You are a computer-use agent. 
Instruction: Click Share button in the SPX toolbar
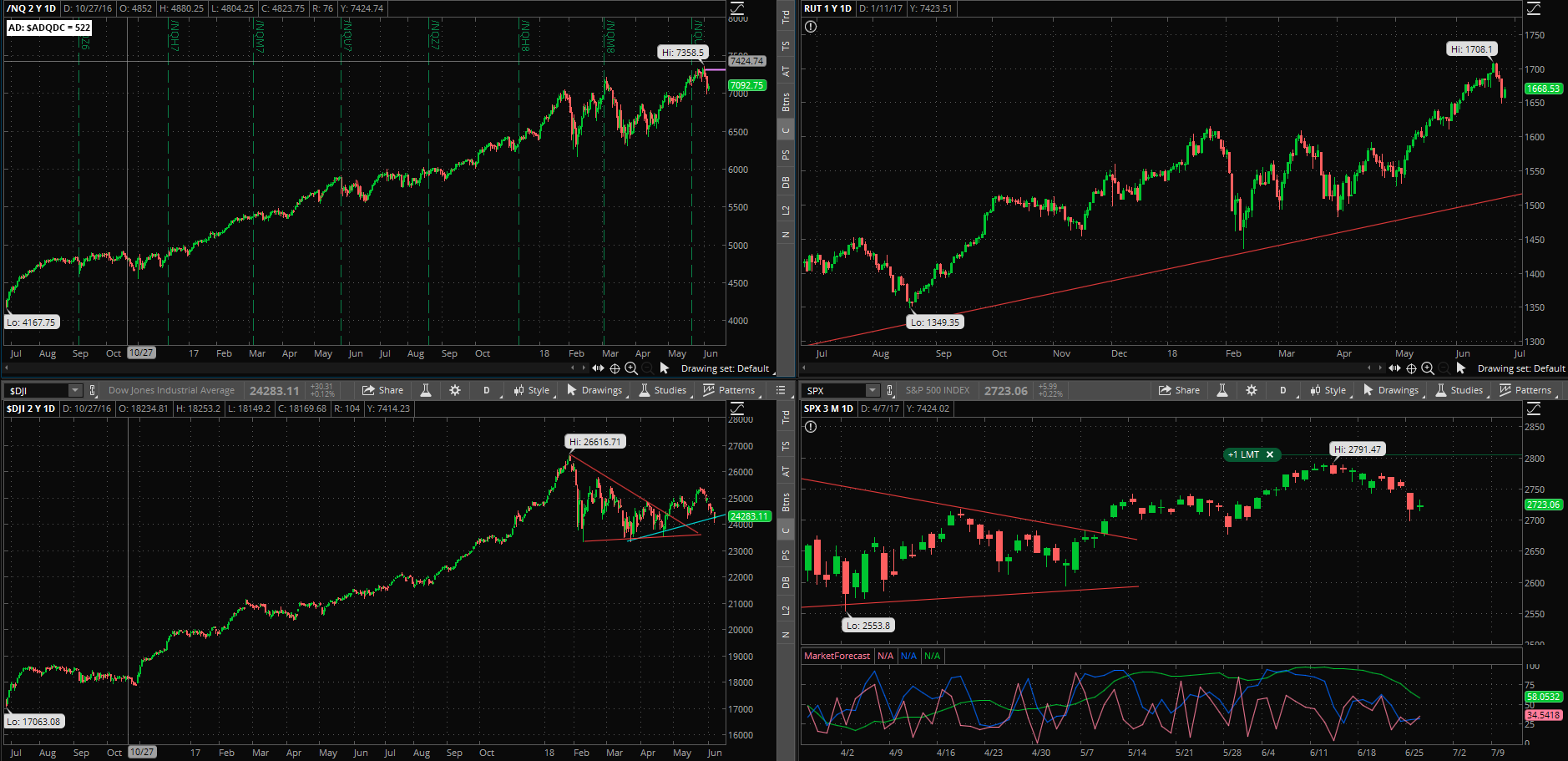coord(1179,390)
